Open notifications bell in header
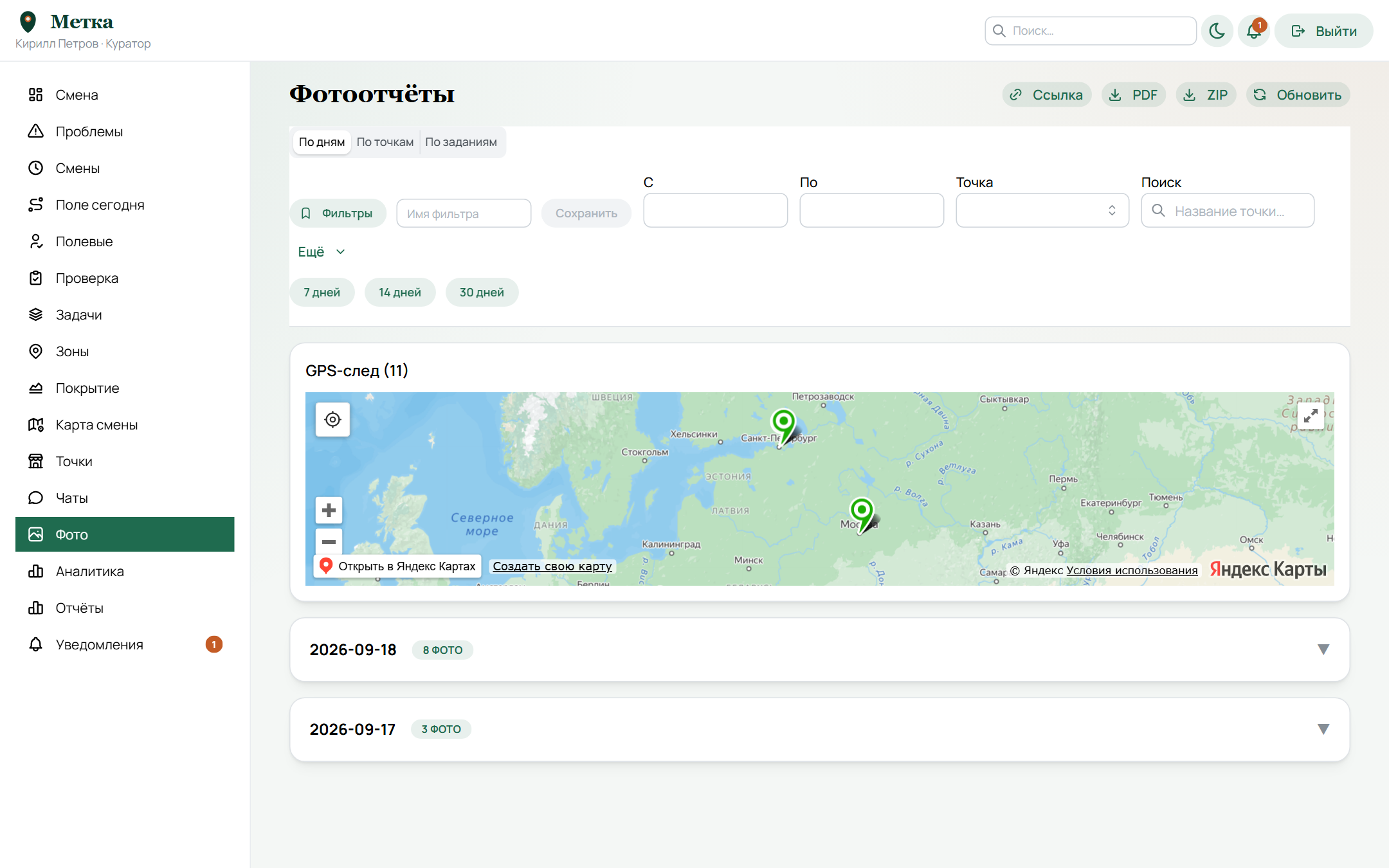The height and width of the screenshot is (868, 1389). (1254, 31)
